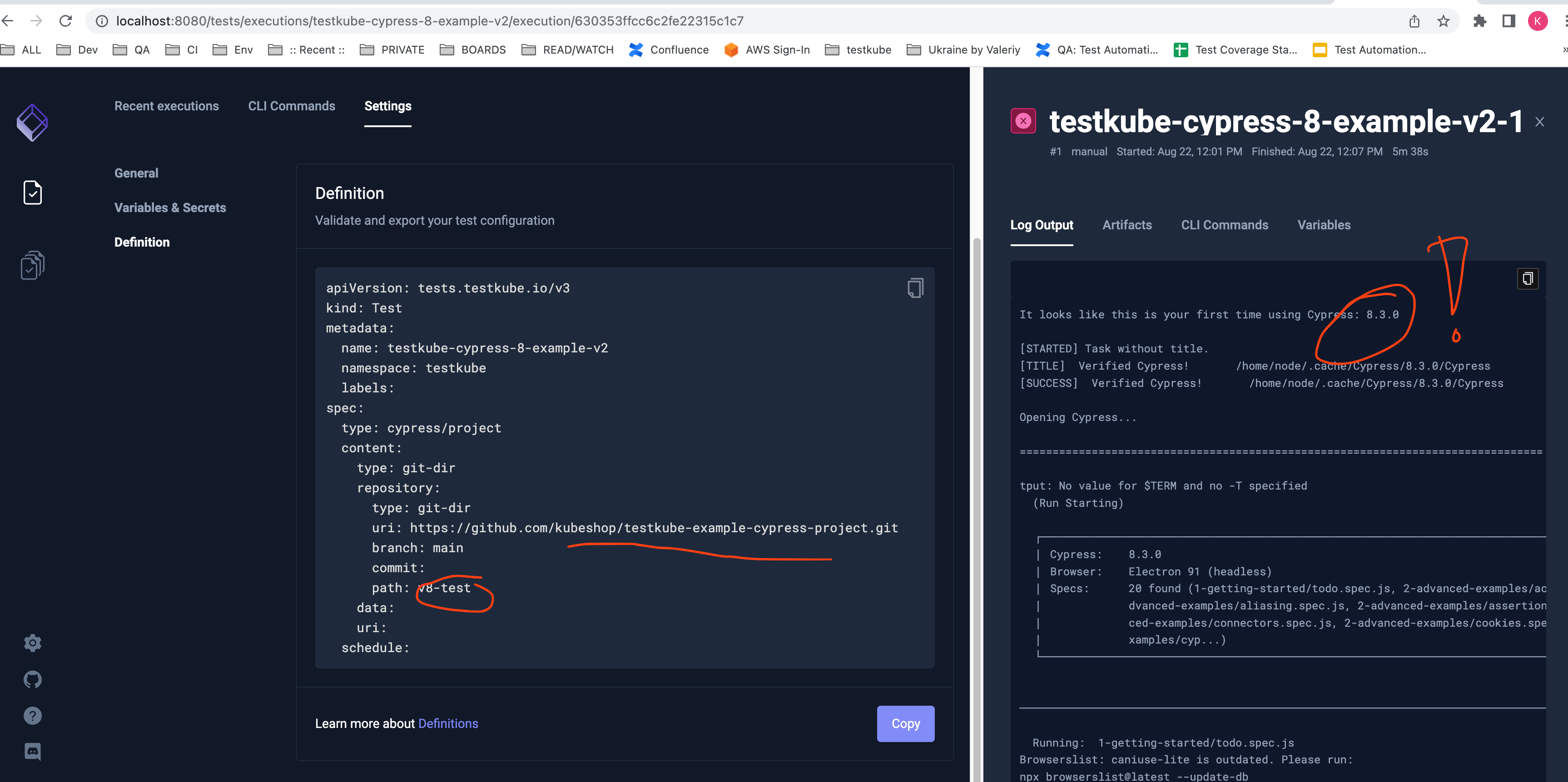Switch to the CLI Commands tab

point(1225,224)
